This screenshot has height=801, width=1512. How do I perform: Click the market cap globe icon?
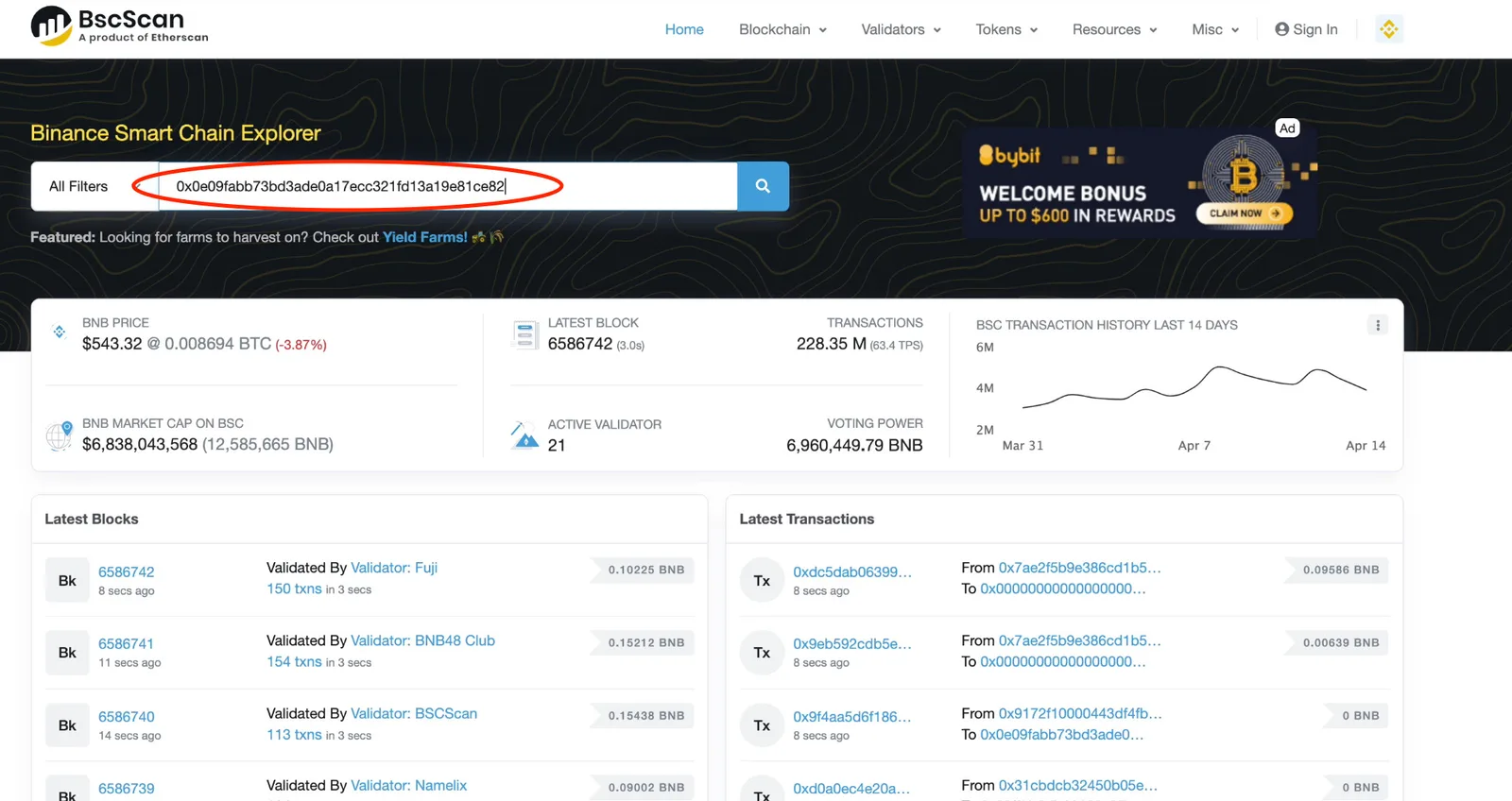point(60,435)
